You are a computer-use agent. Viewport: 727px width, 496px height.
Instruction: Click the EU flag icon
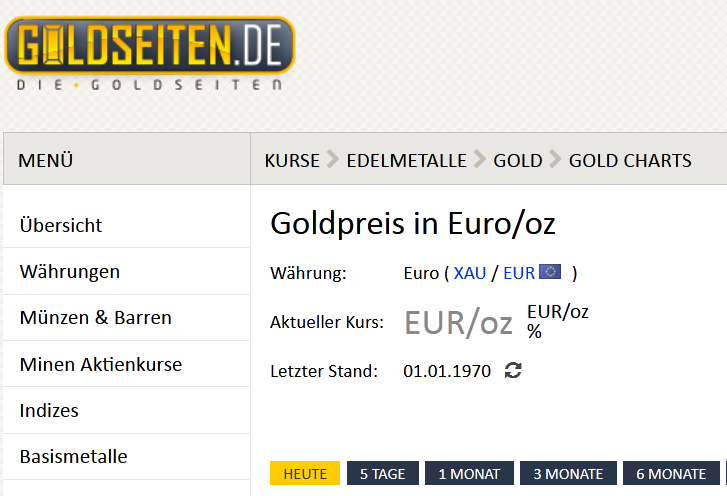(550, 272)
